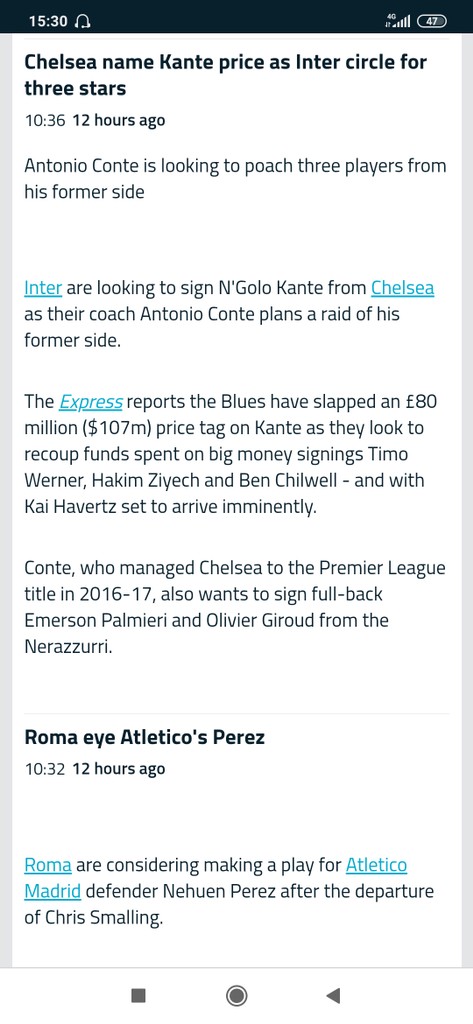Tap the 10:32 article timestamp
This screenshot has height=1024, width=473.
coord(44,769)
